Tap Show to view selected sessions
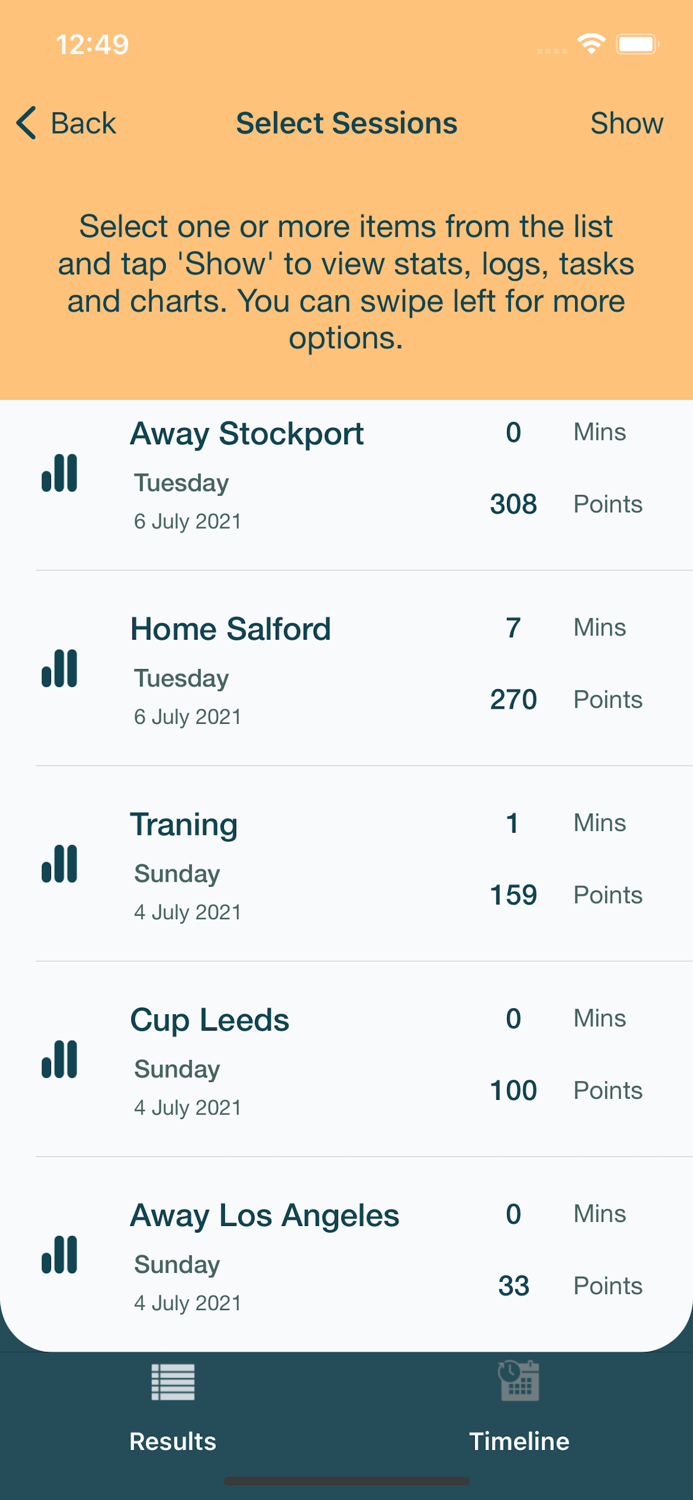This screenshot has width=693, height=1500. [627, 123]
